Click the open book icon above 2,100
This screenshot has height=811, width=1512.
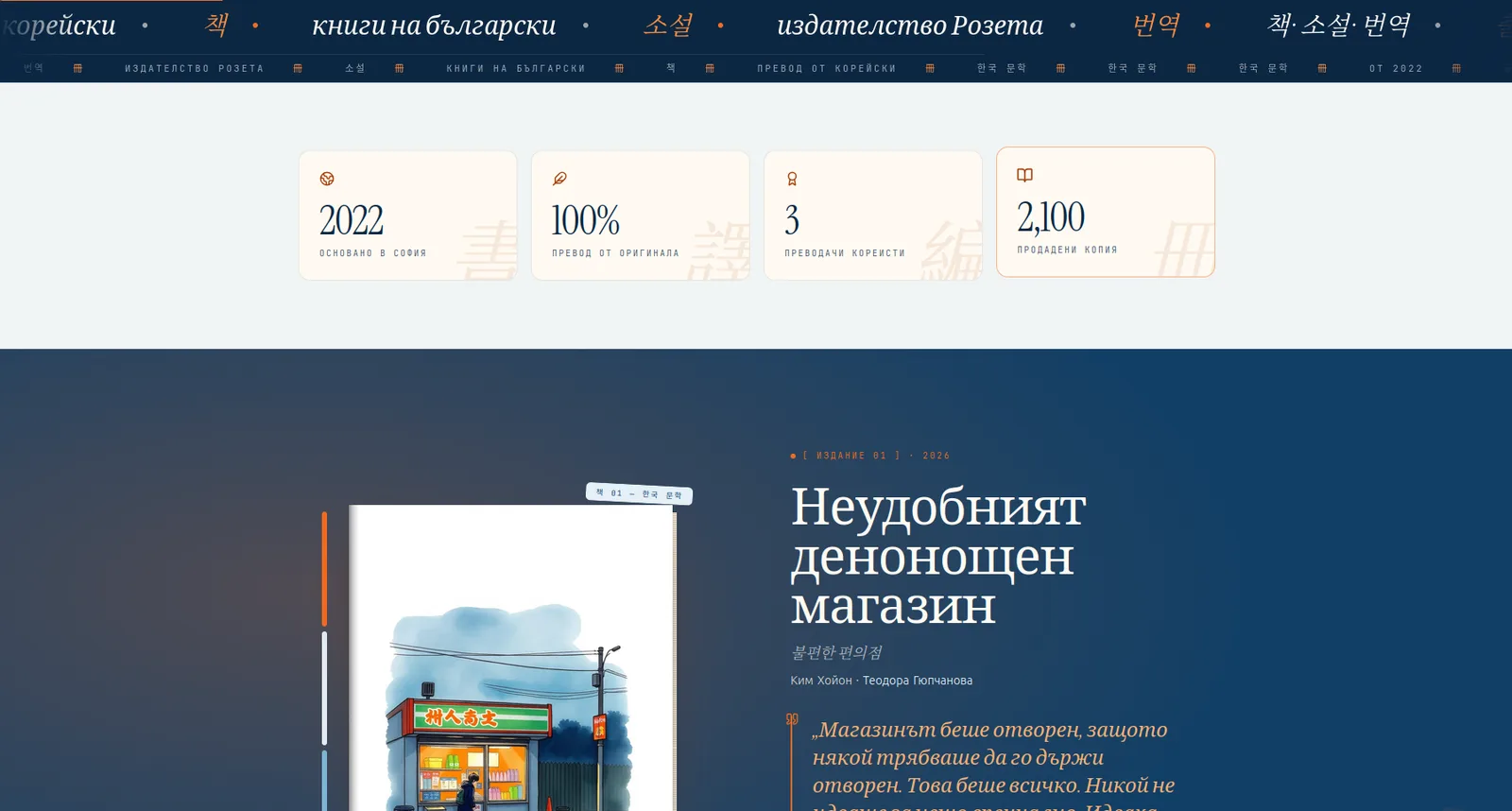point(1024,175)
